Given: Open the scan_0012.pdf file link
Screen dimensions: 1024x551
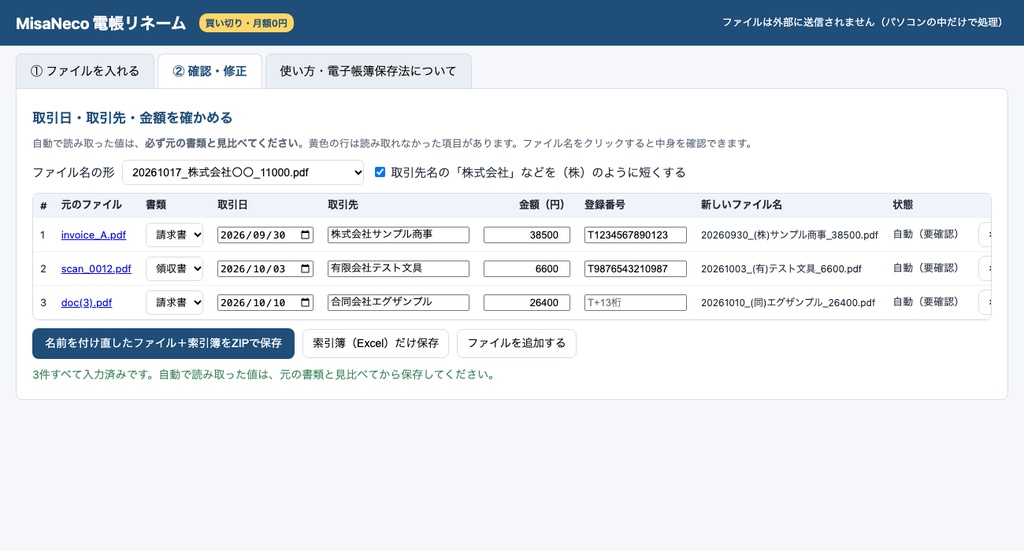Looking at the screenshot, I should pos(96,269).
